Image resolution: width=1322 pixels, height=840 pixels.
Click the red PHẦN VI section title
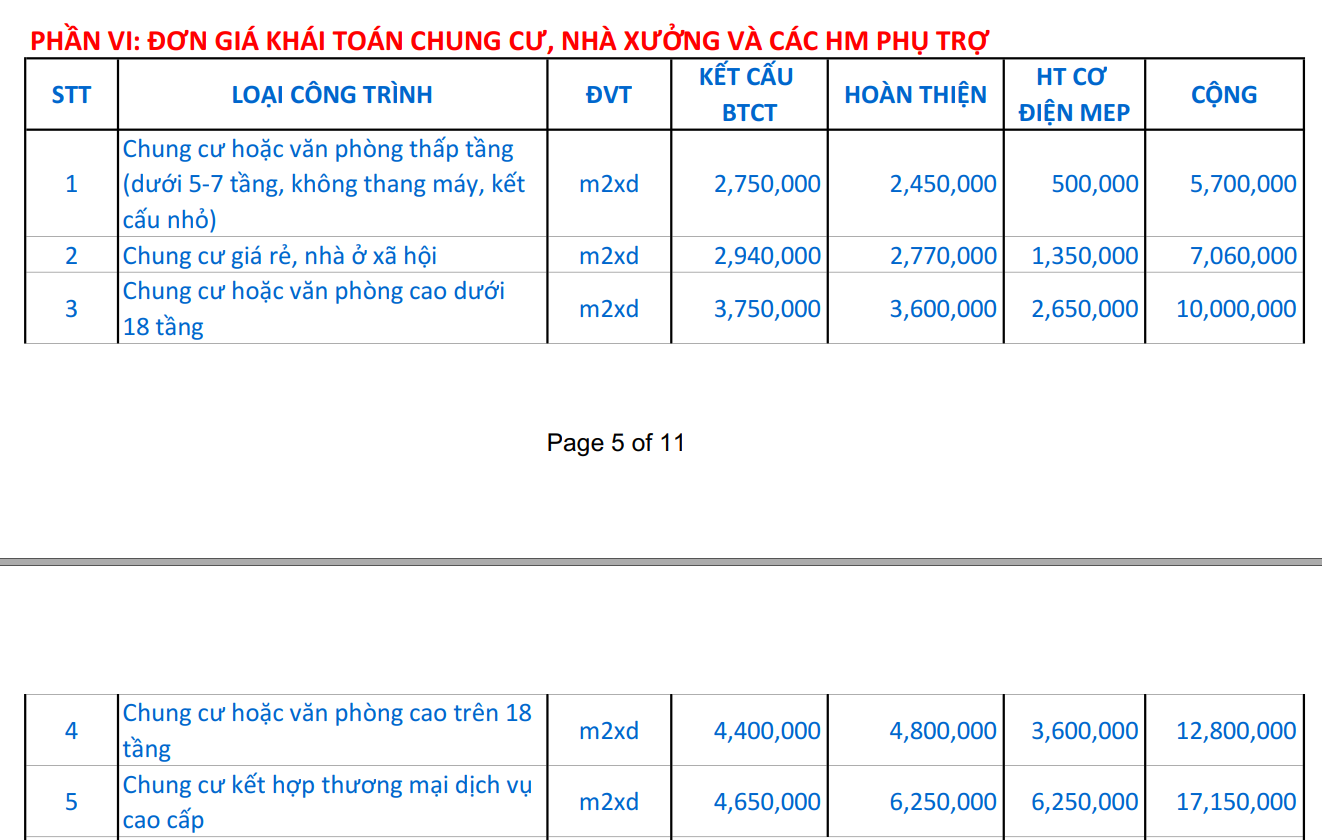(x=509, y=40)
